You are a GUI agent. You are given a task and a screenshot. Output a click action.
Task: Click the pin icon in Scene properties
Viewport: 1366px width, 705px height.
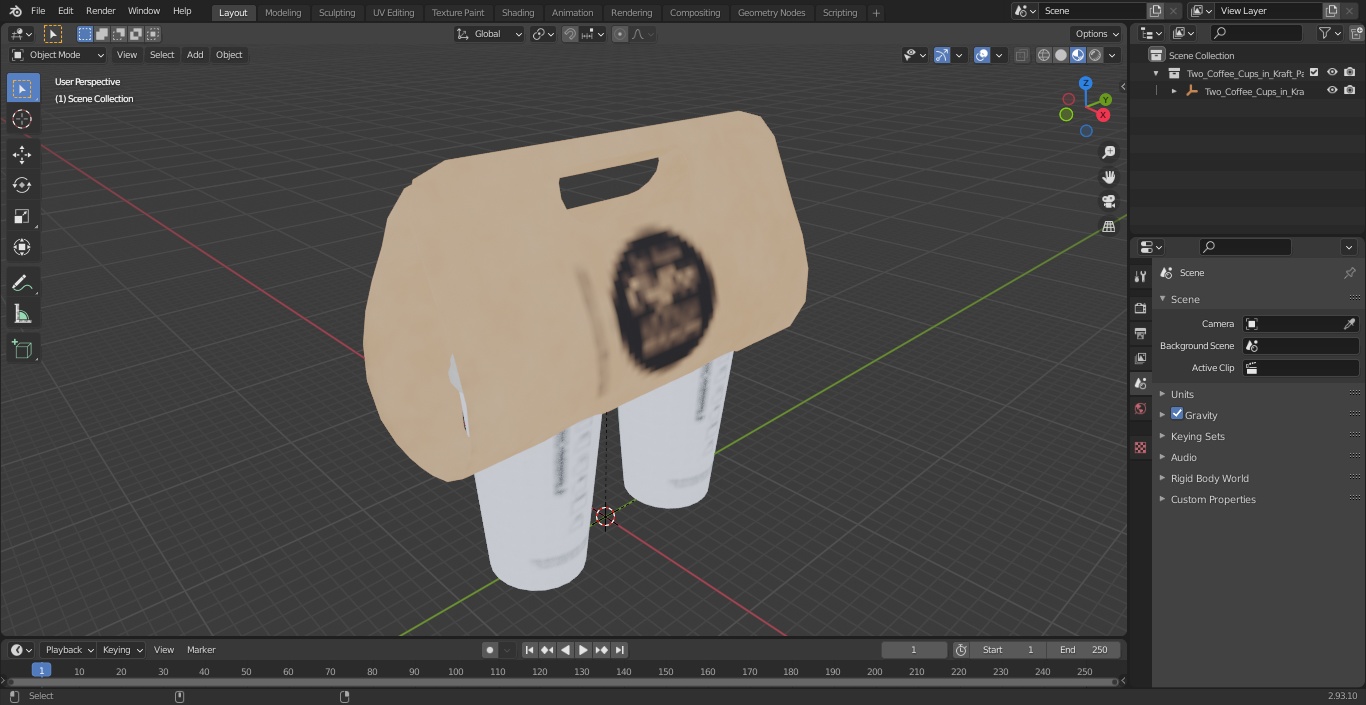1349,273
